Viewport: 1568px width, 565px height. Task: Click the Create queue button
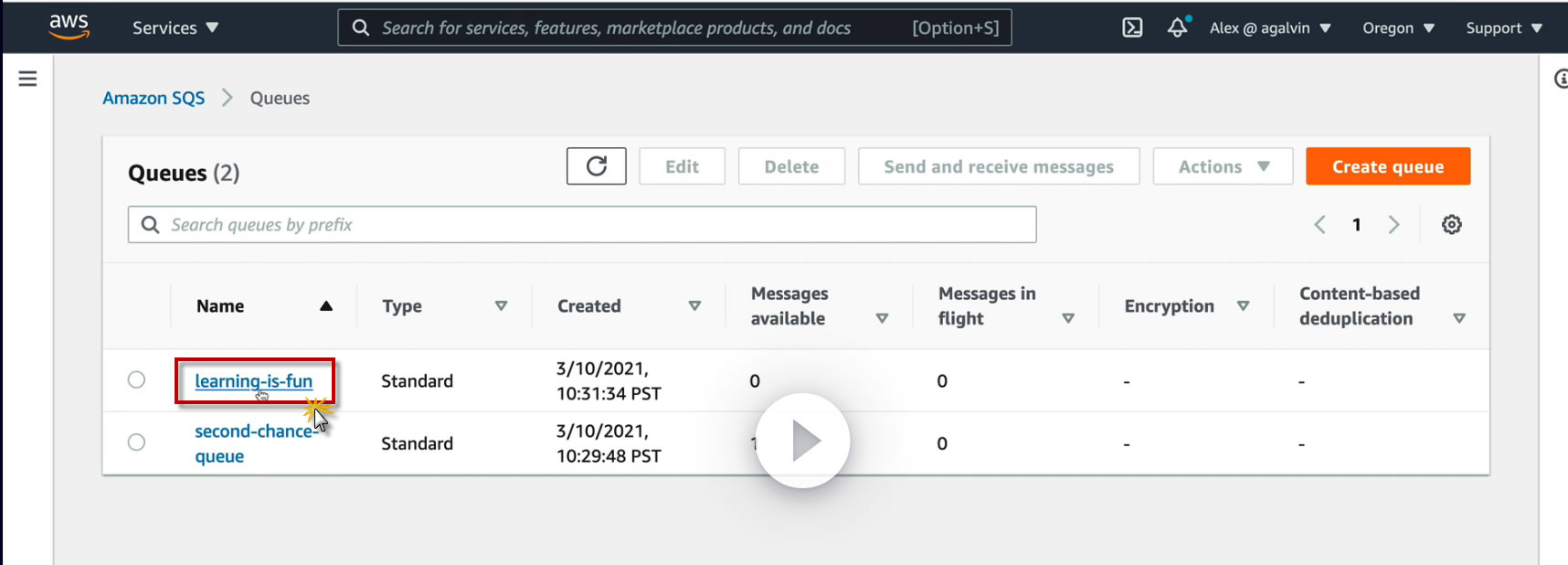1387,166
